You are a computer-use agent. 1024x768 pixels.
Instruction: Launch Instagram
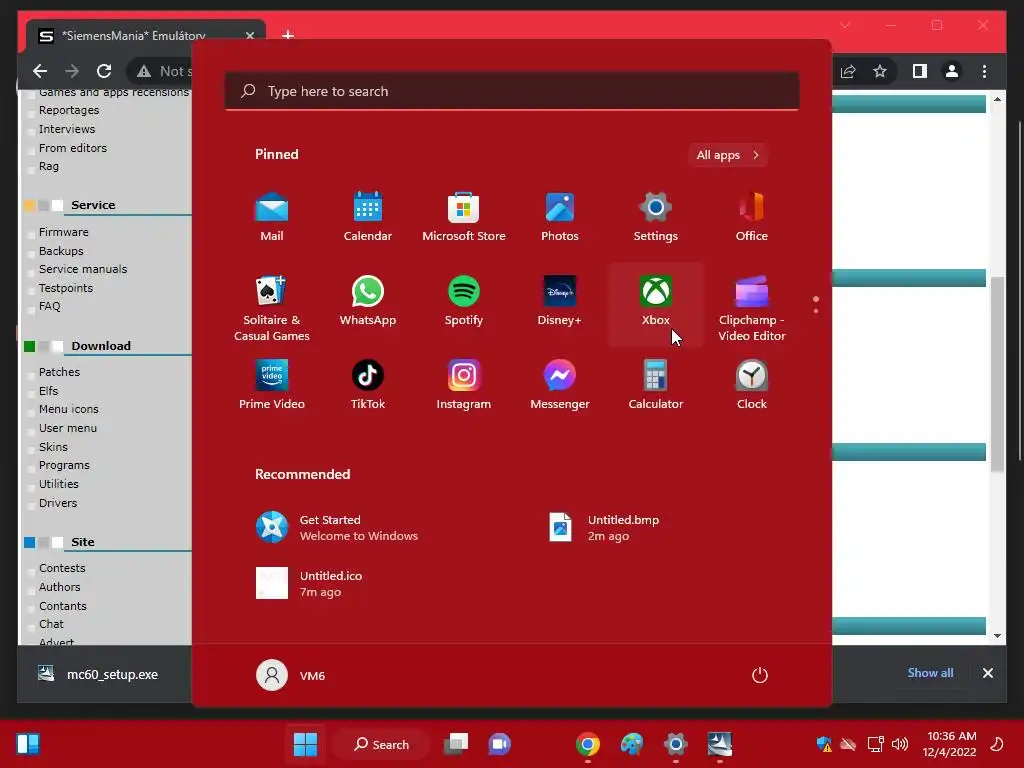pos(464,385)
